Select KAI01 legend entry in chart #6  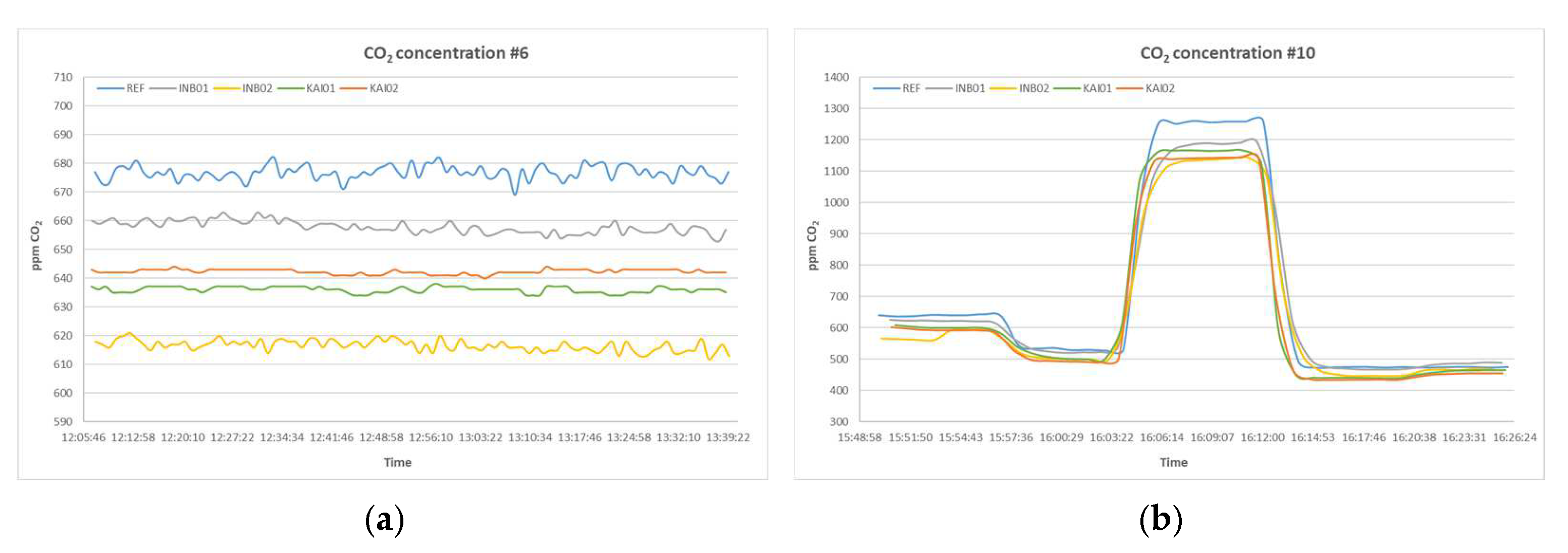[320, 88]
